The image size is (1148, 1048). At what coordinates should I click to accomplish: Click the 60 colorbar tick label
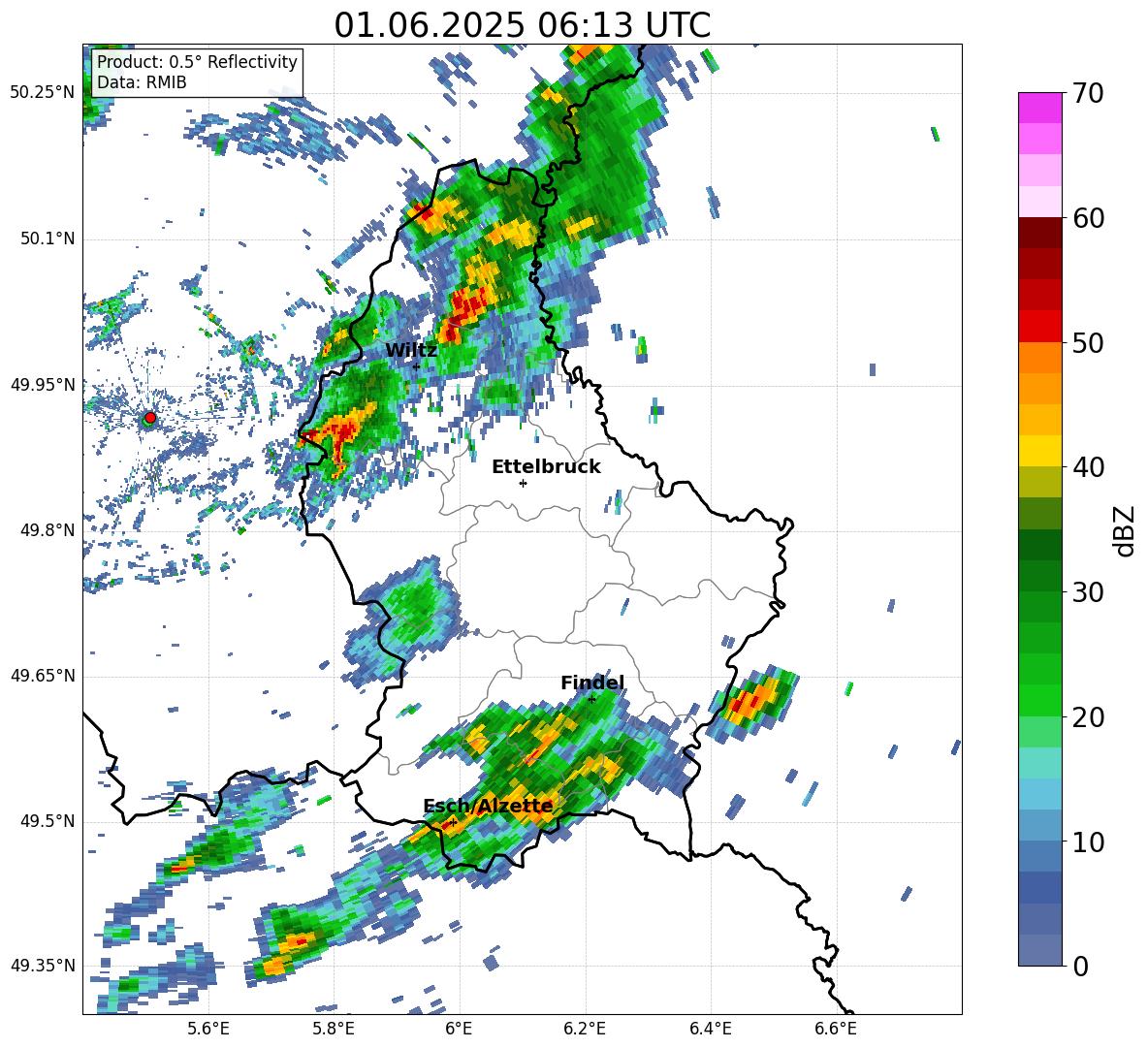tap(1088, 218)
